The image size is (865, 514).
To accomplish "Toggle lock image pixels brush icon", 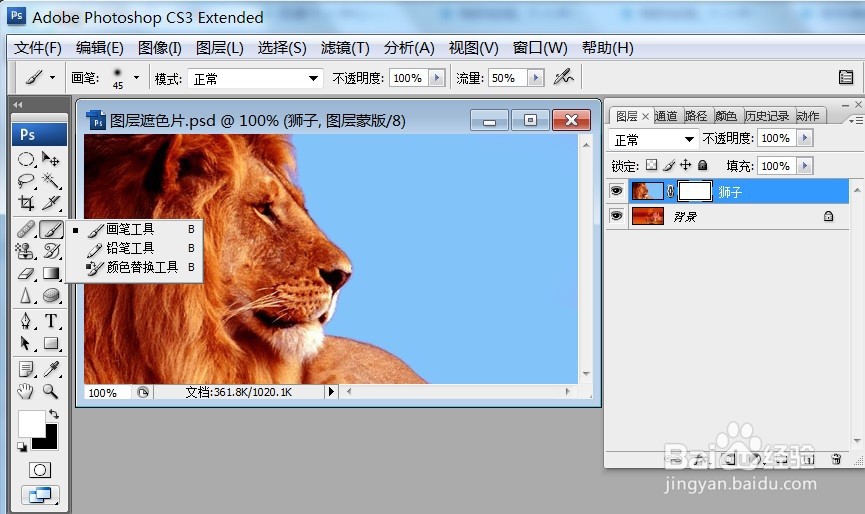I will point(669,165).
